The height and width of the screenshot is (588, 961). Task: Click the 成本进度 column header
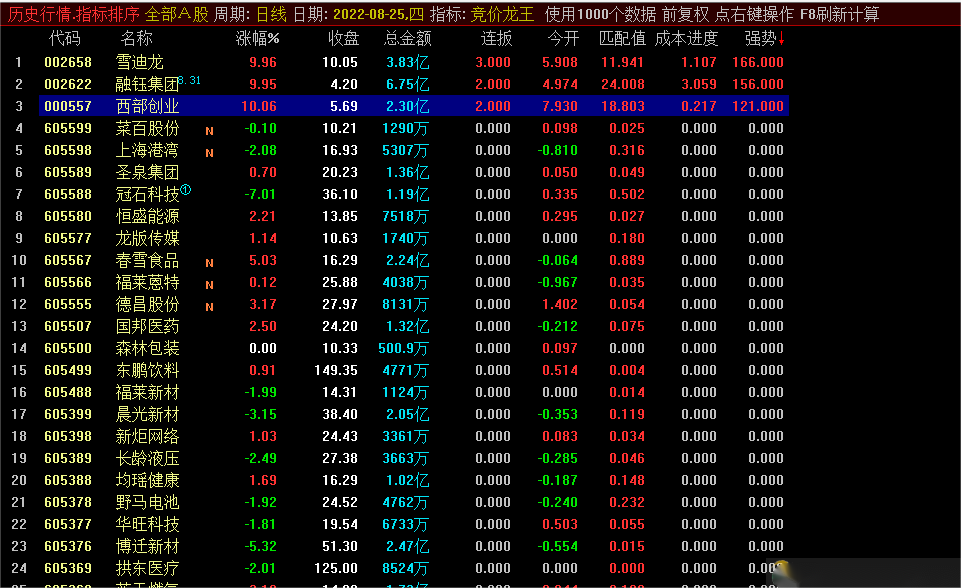[686, 39]
